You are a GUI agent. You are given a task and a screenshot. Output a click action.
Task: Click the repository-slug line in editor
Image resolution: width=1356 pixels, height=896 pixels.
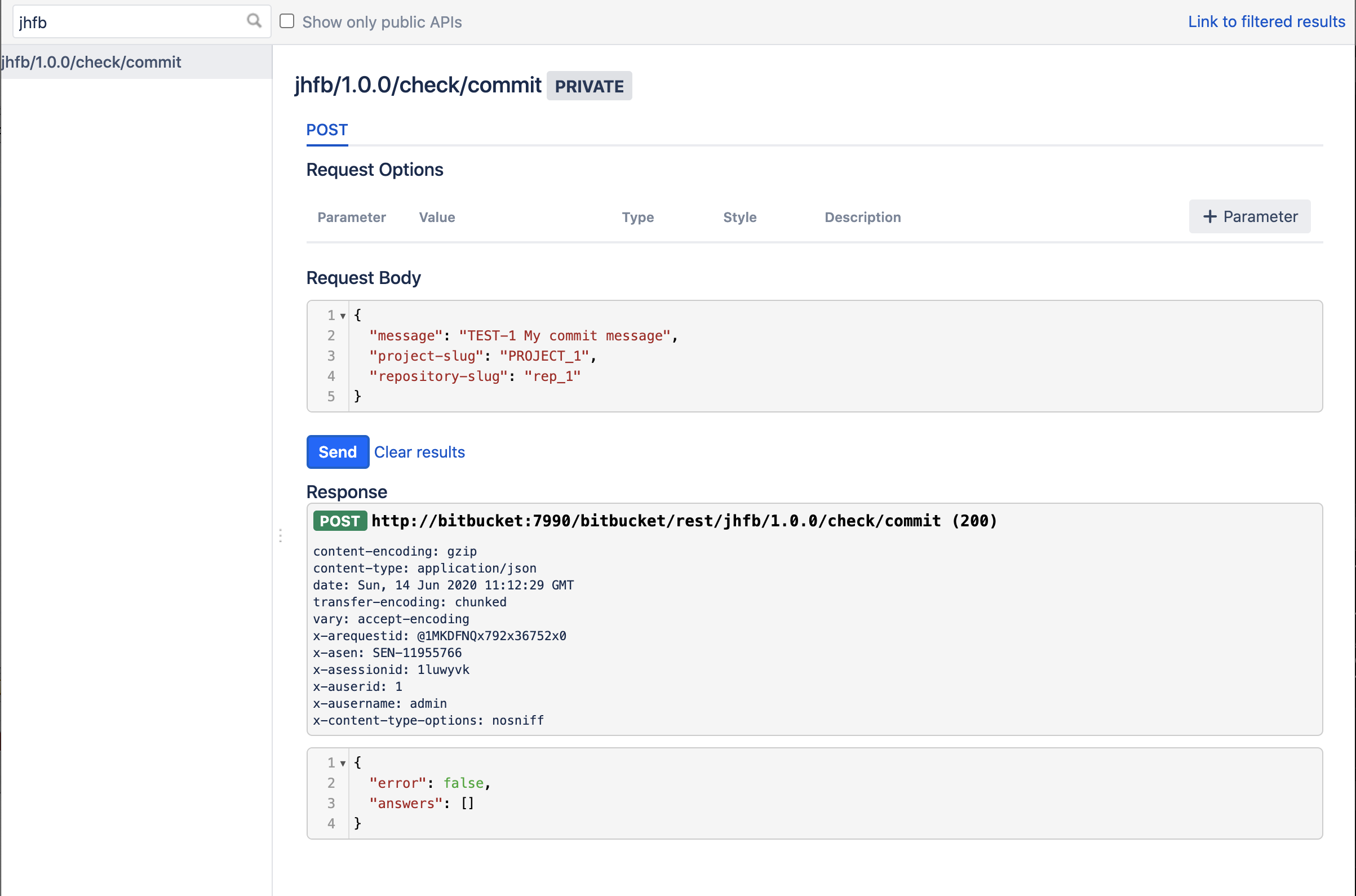[475, 376]
